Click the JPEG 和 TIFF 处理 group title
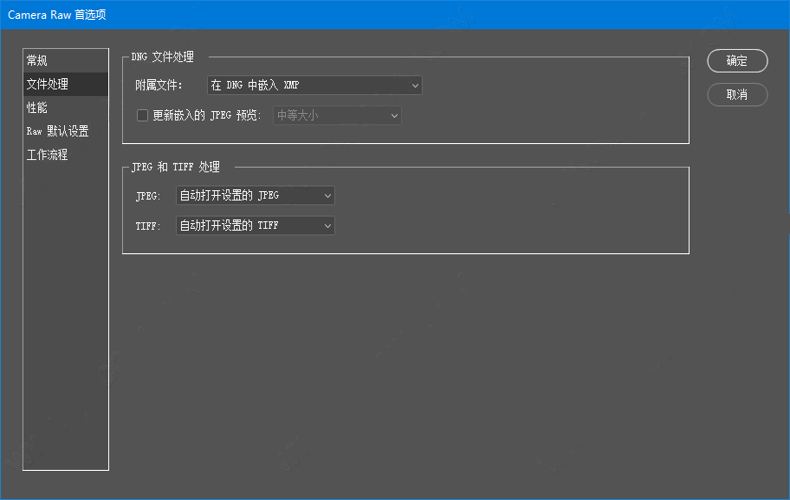Viewport: 790px width, 500px height. click(x=175, y=167)
